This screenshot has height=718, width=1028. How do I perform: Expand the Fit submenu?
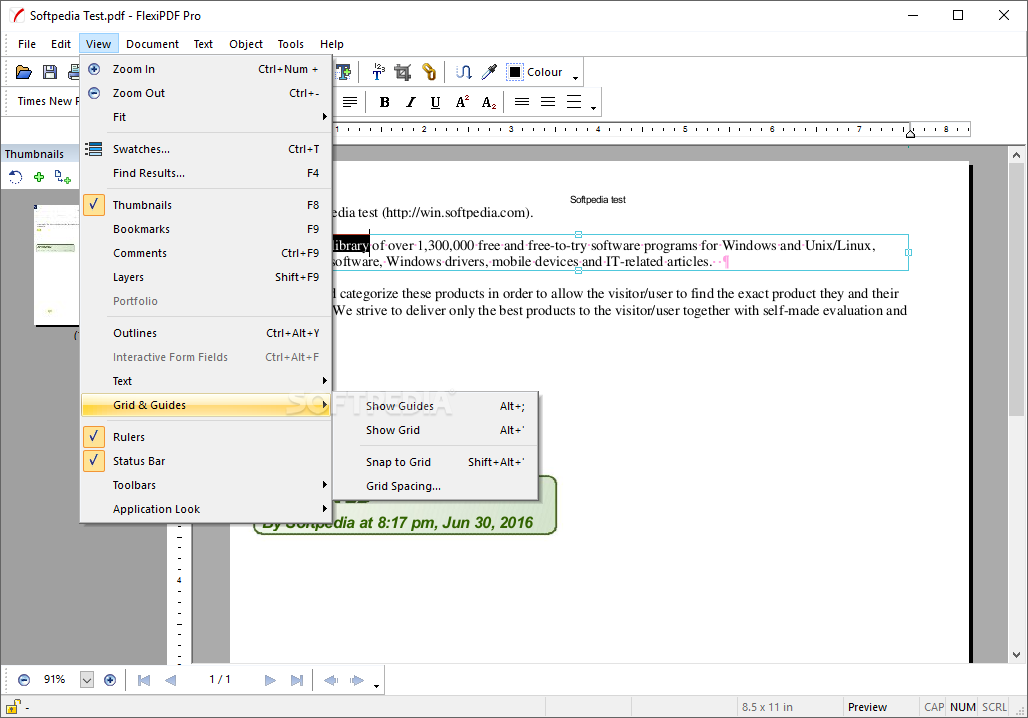click(206, 117)
